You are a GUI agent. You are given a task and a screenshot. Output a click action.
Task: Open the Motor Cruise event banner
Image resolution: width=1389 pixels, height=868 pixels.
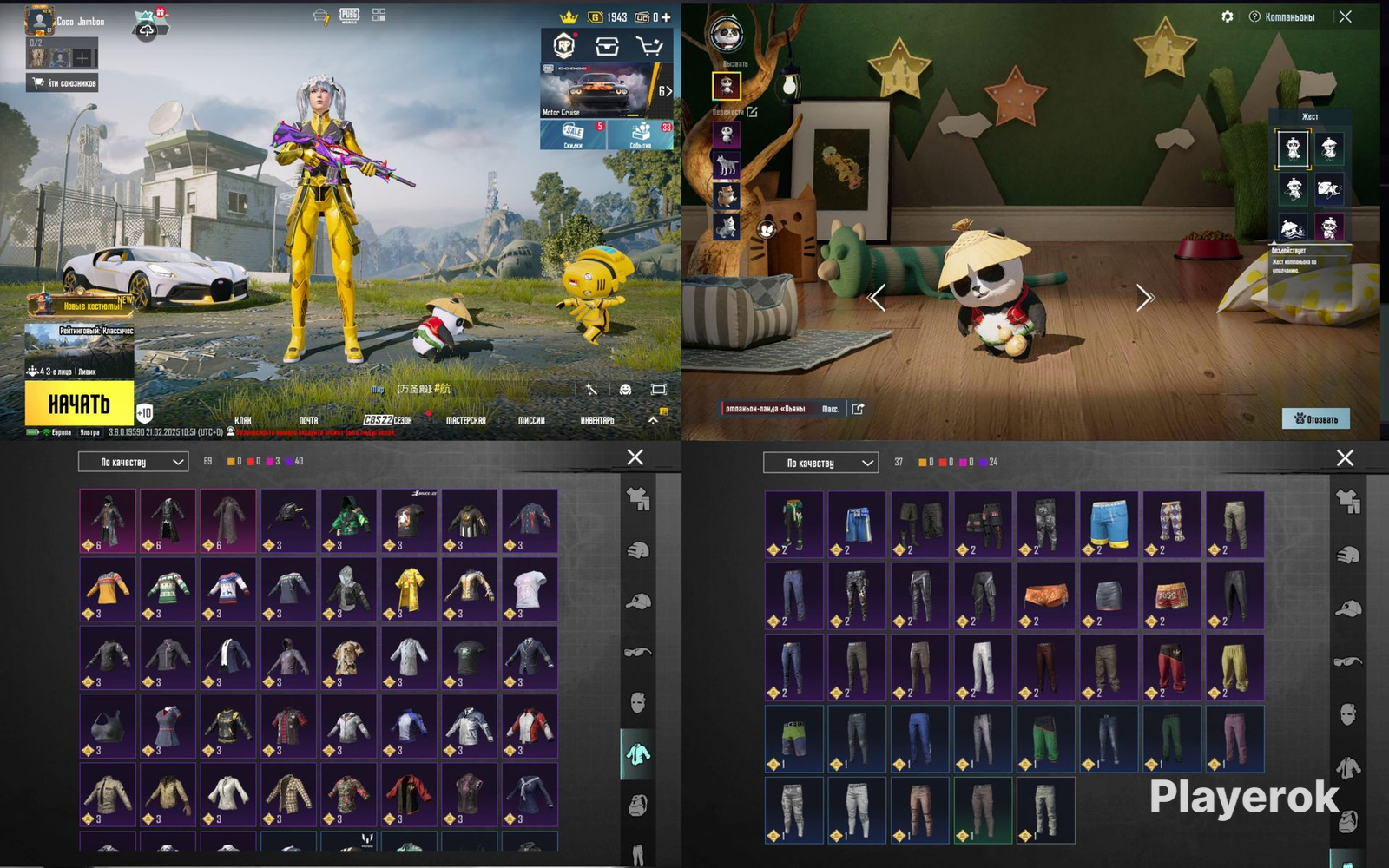coord(607,90)
